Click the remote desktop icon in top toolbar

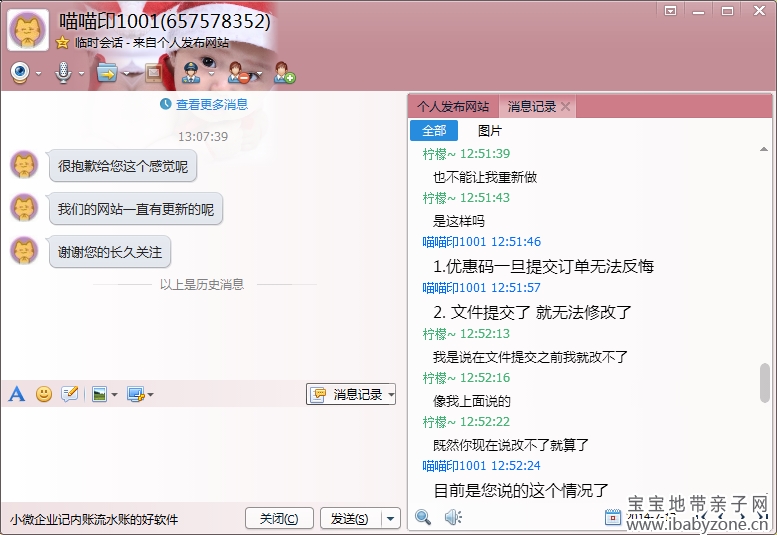pos(154,73)
